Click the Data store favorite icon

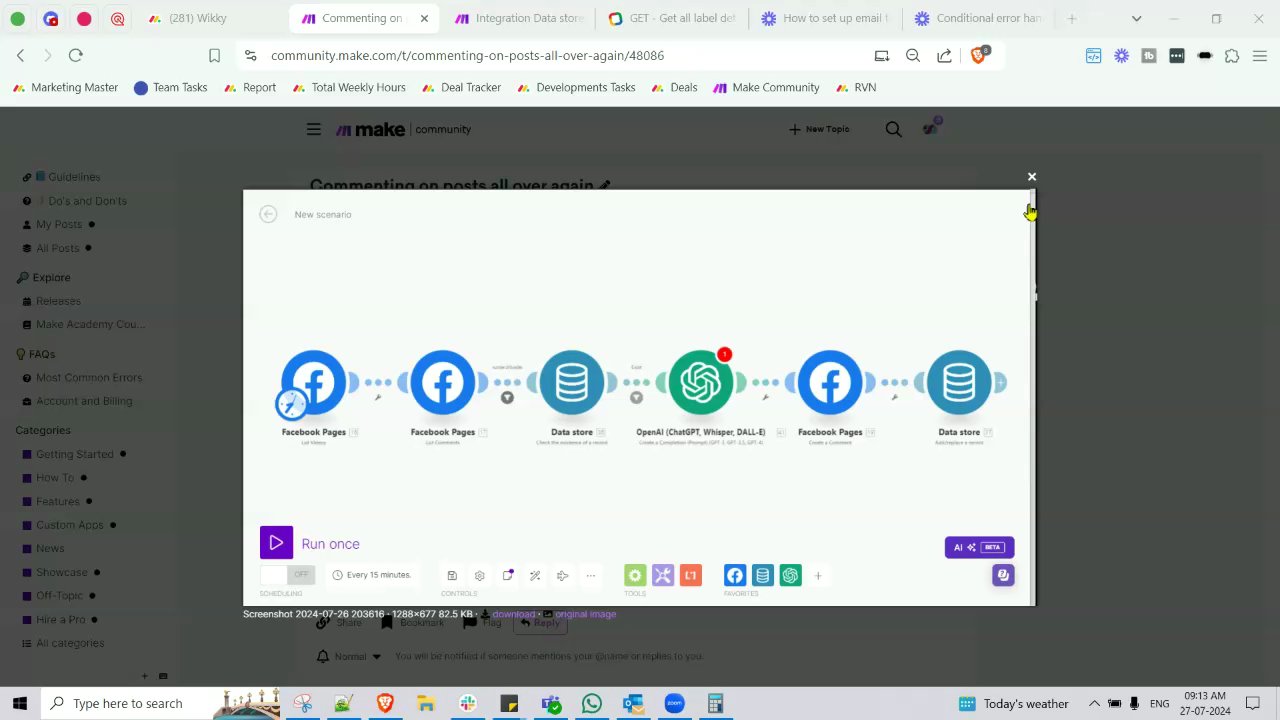coord(763,575)
